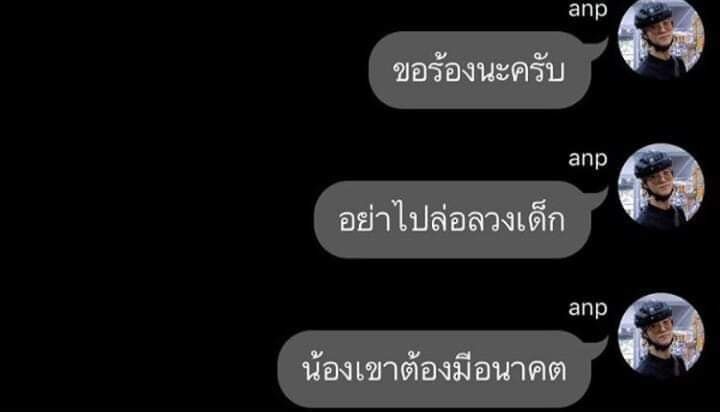Select the 'ขอร้องนะครับ' message bubble
The height and width of the screenshot is (412, 720).
pos(480,70)
